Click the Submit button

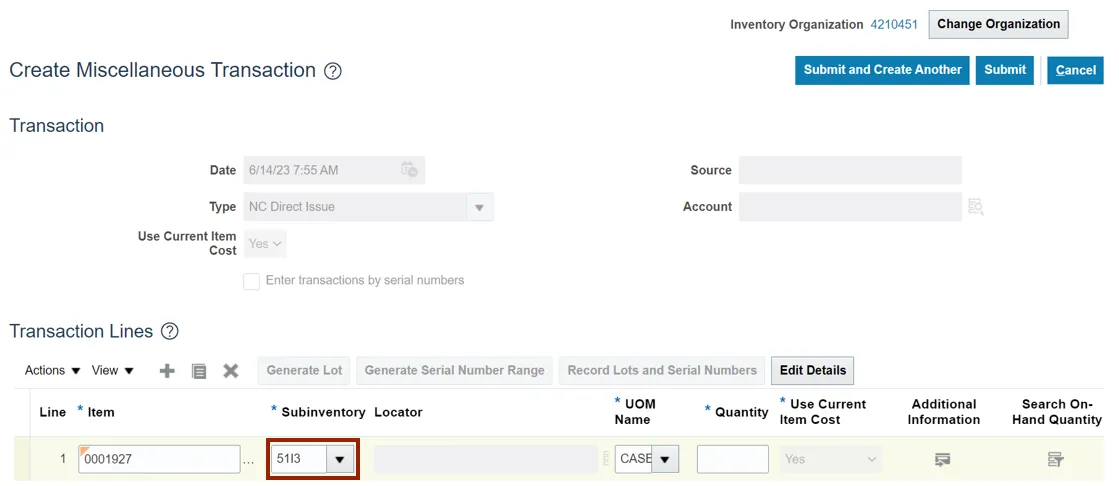tap(1004, 70)
